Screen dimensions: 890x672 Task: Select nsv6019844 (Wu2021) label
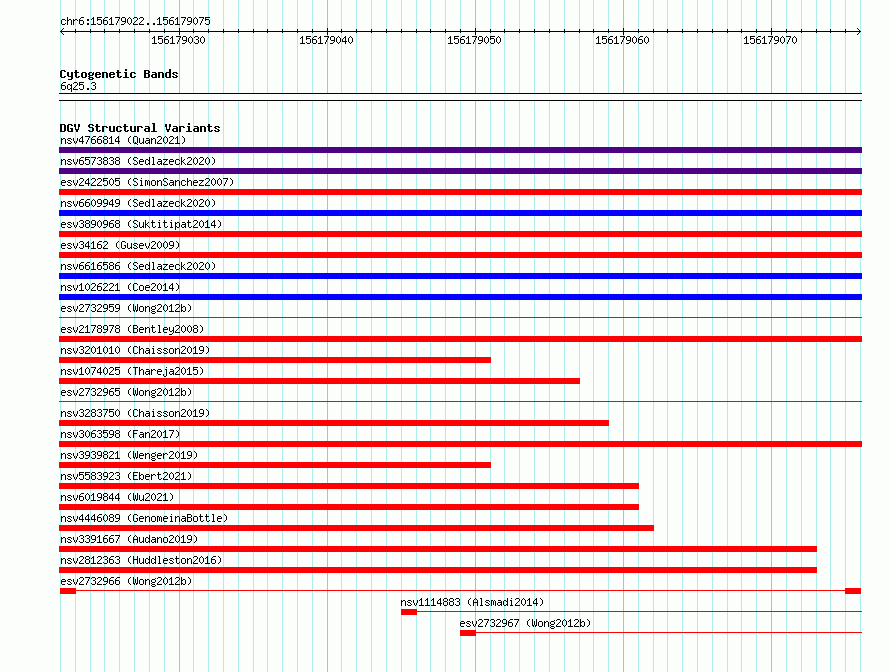[x=117, y=497]
